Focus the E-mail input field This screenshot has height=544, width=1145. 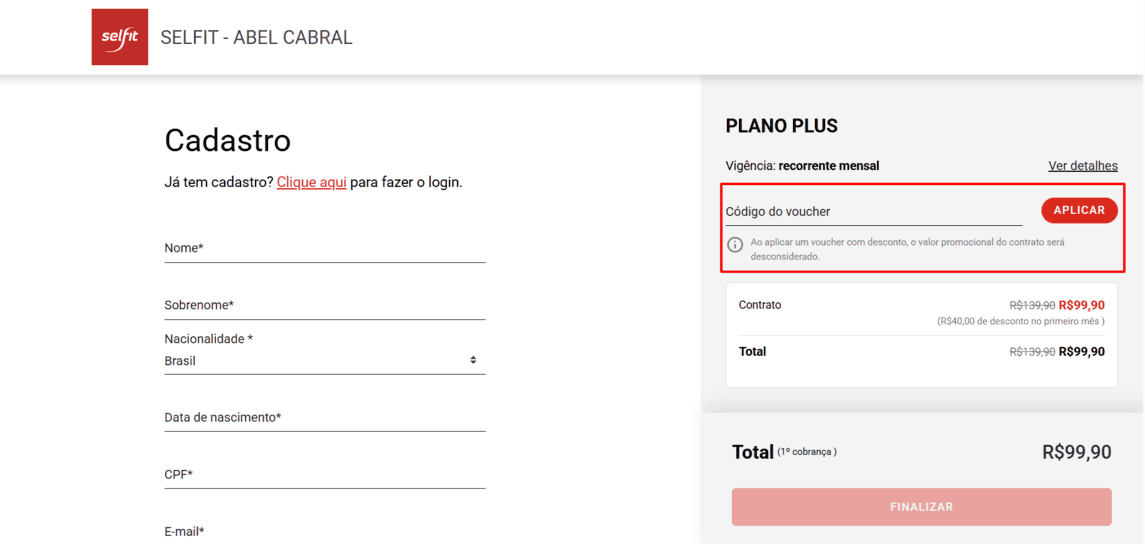325,532
